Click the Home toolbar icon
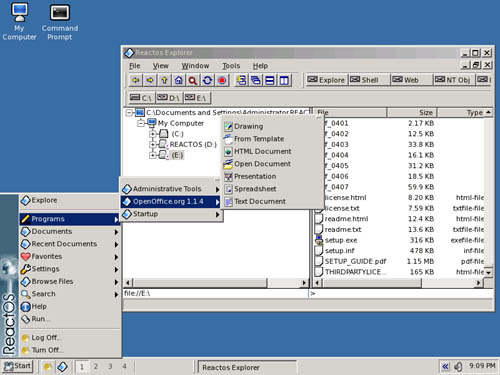The image size is (500, 375). (179, 80)
